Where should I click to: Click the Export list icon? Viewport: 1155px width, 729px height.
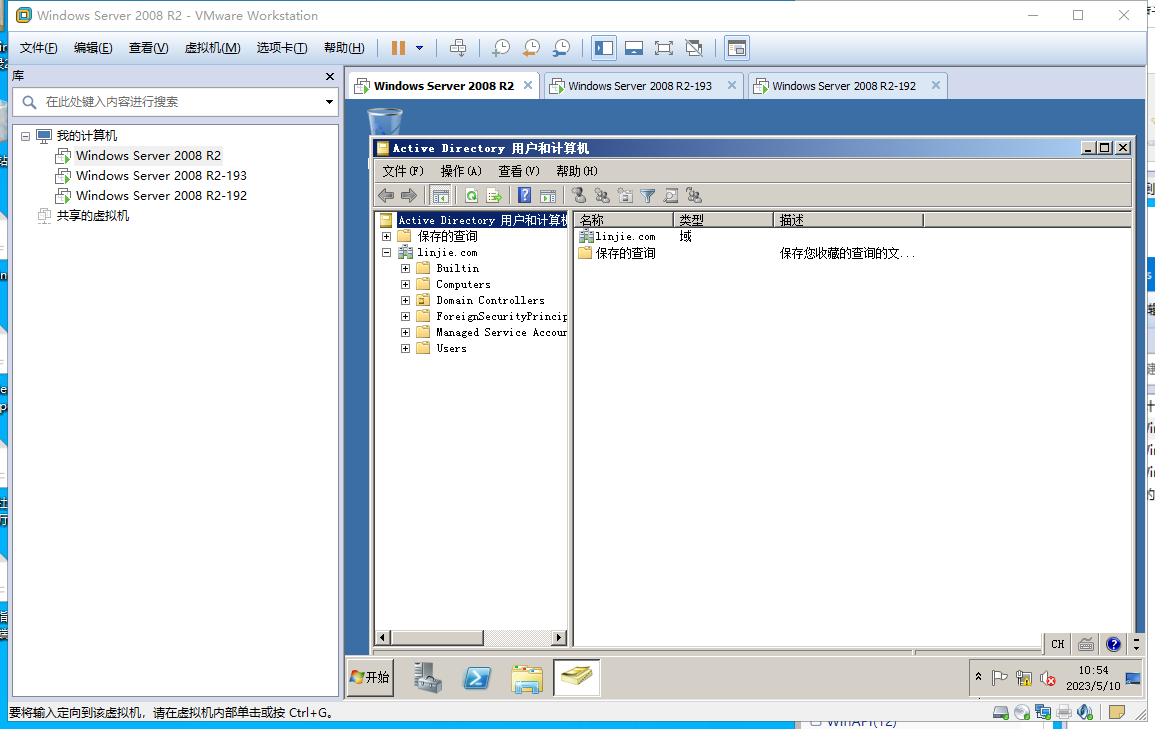point(494,195)
